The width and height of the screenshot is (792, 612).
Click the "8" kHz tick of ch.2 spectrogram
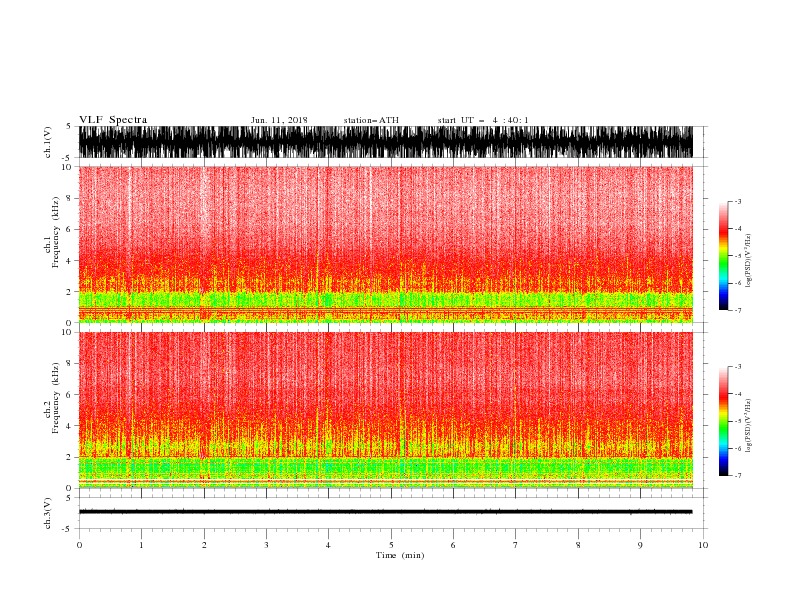[x=69, y=364]
